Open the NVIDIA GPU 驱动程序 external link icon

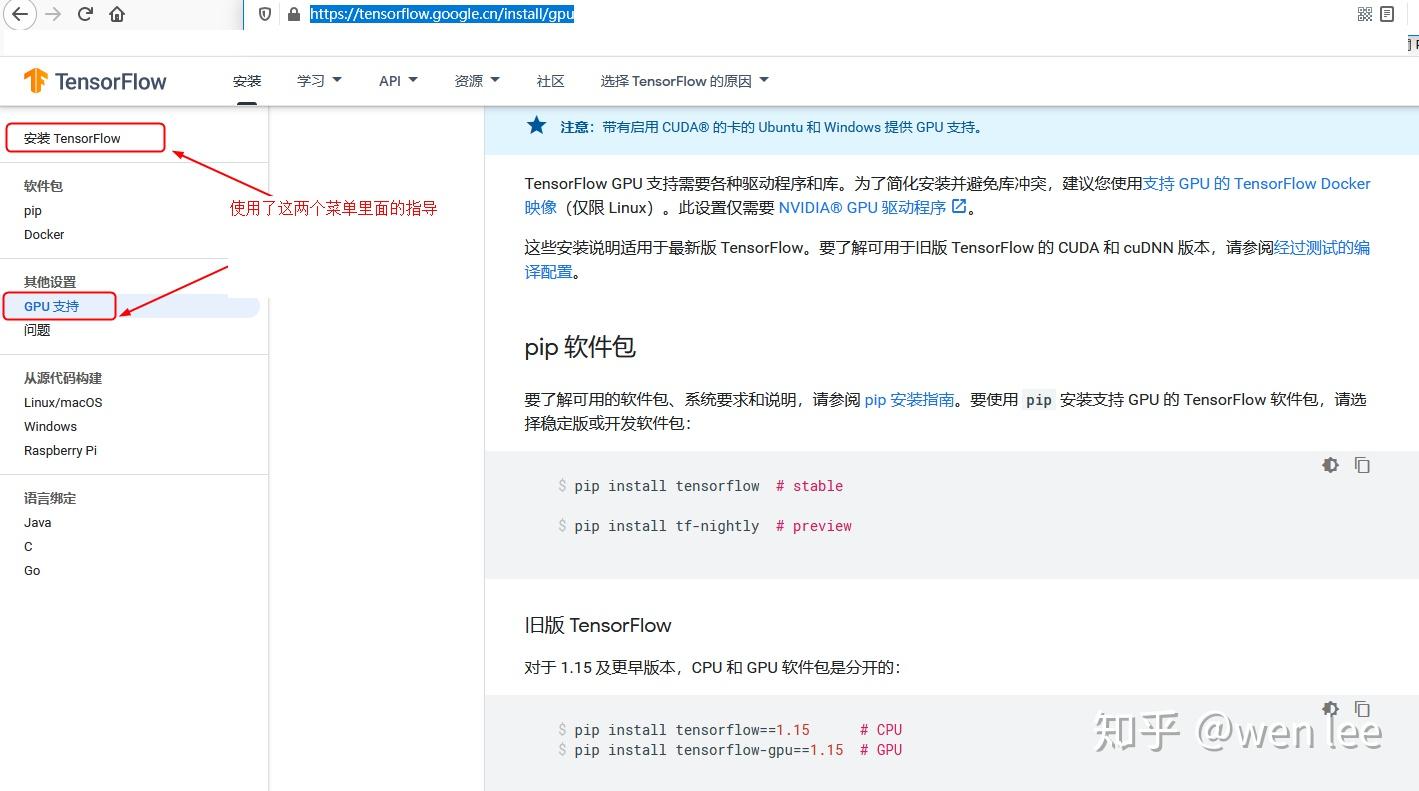958,207
